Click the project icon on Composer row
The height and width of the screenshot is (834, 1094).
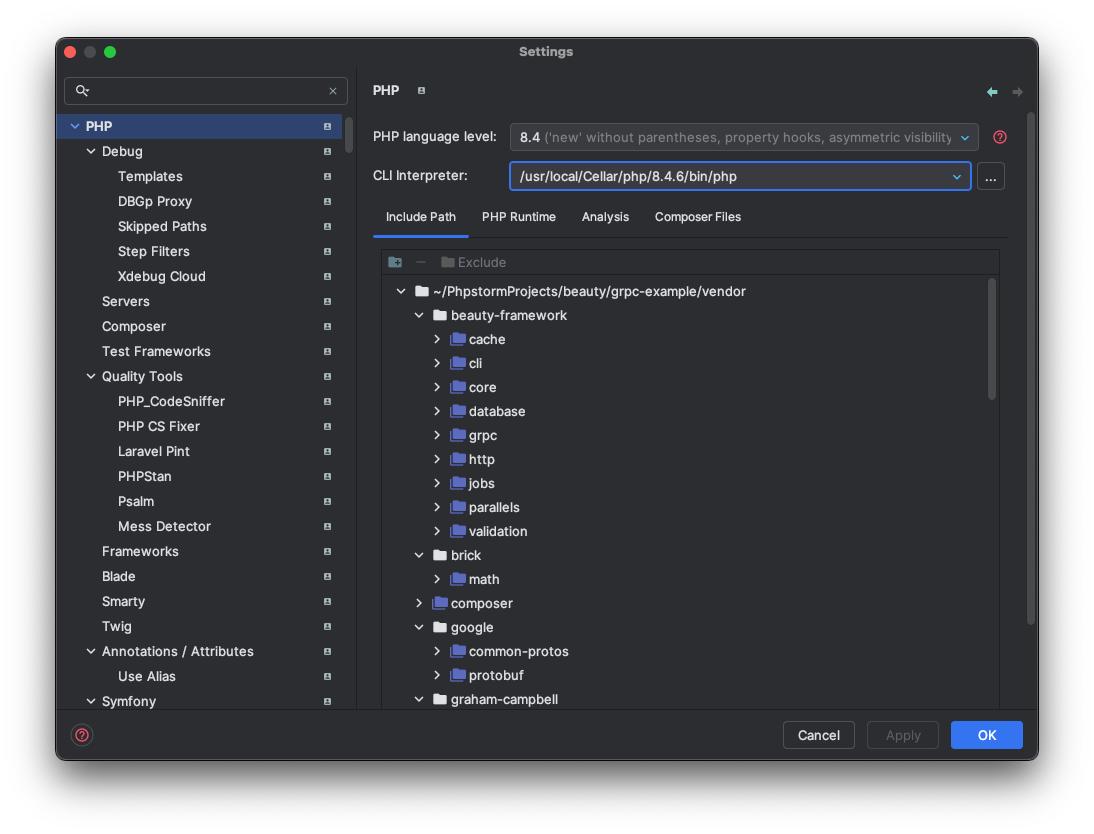coord(327,327)
